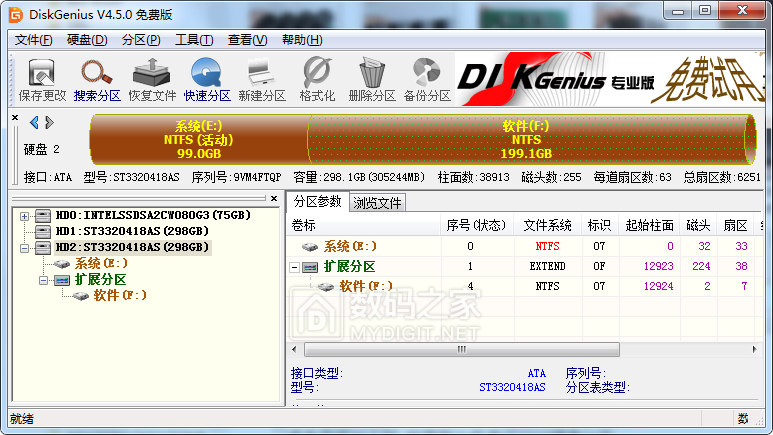Go to previous disk with left arrow
Image resolution: width=773 pixels, height=435 pixels.
(34, 122)
